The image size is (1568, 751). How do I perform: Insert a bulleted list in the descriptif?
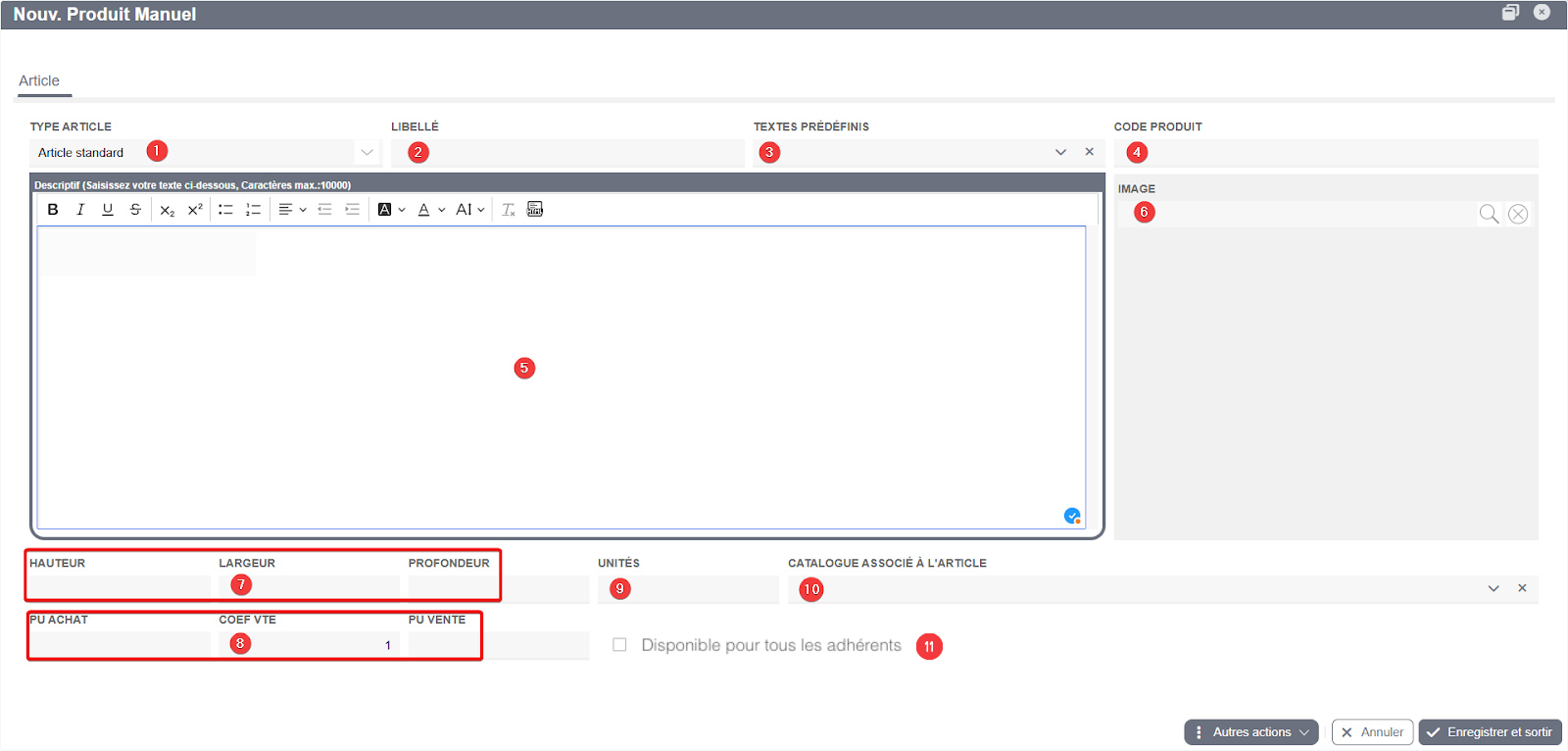pyautogui.click(x=225, y=210)
